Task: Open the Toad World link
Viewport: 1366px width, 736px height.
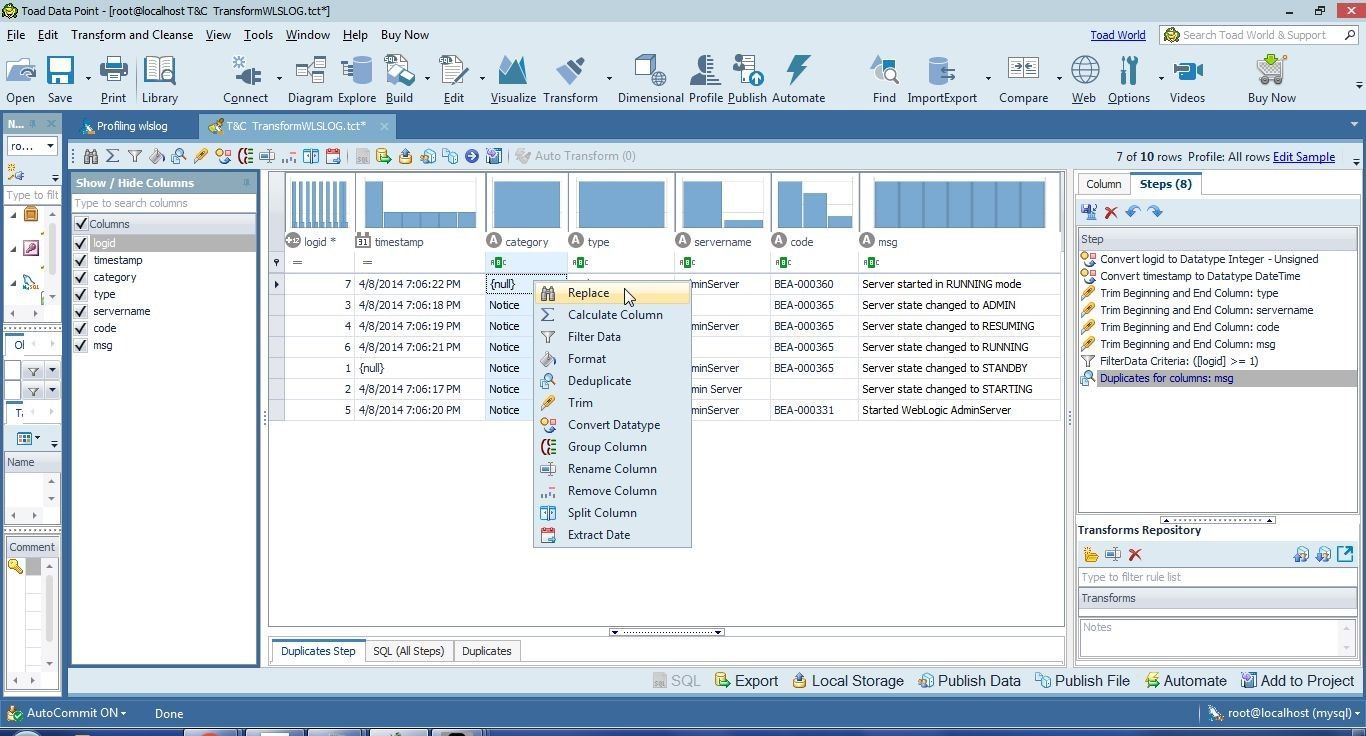Action: tap(1117, 35)
